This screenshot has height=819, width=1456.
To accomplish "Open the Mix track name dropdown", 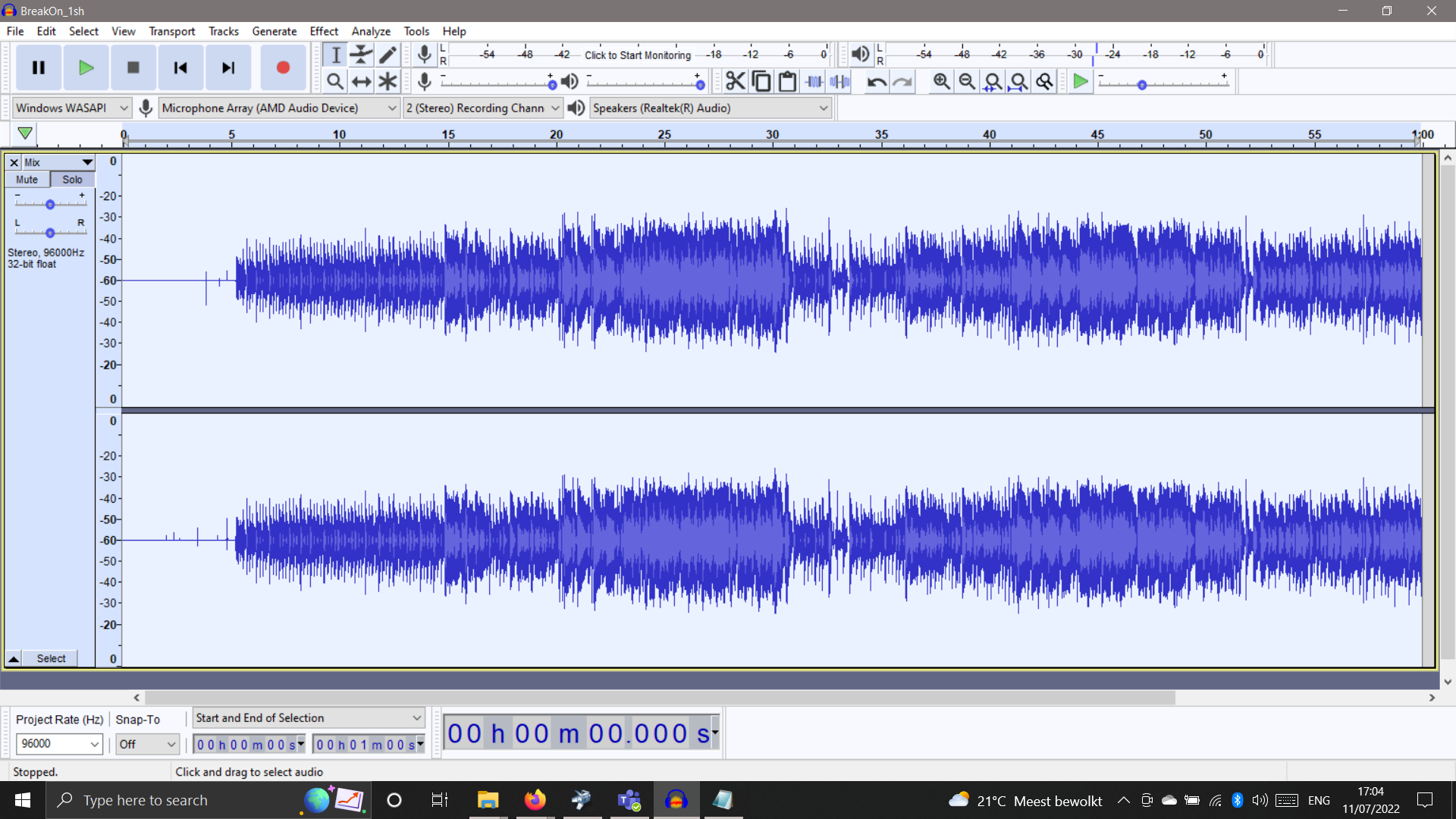I will coord(58,162).
